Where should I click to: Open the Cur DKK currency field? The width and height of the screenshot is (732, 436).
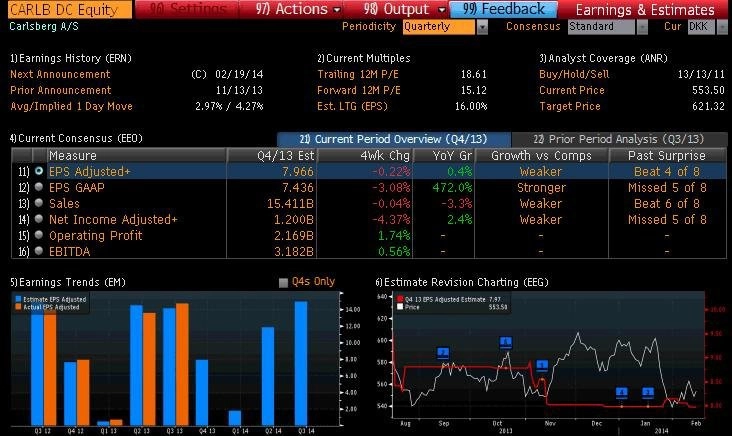tap(701, 27)
